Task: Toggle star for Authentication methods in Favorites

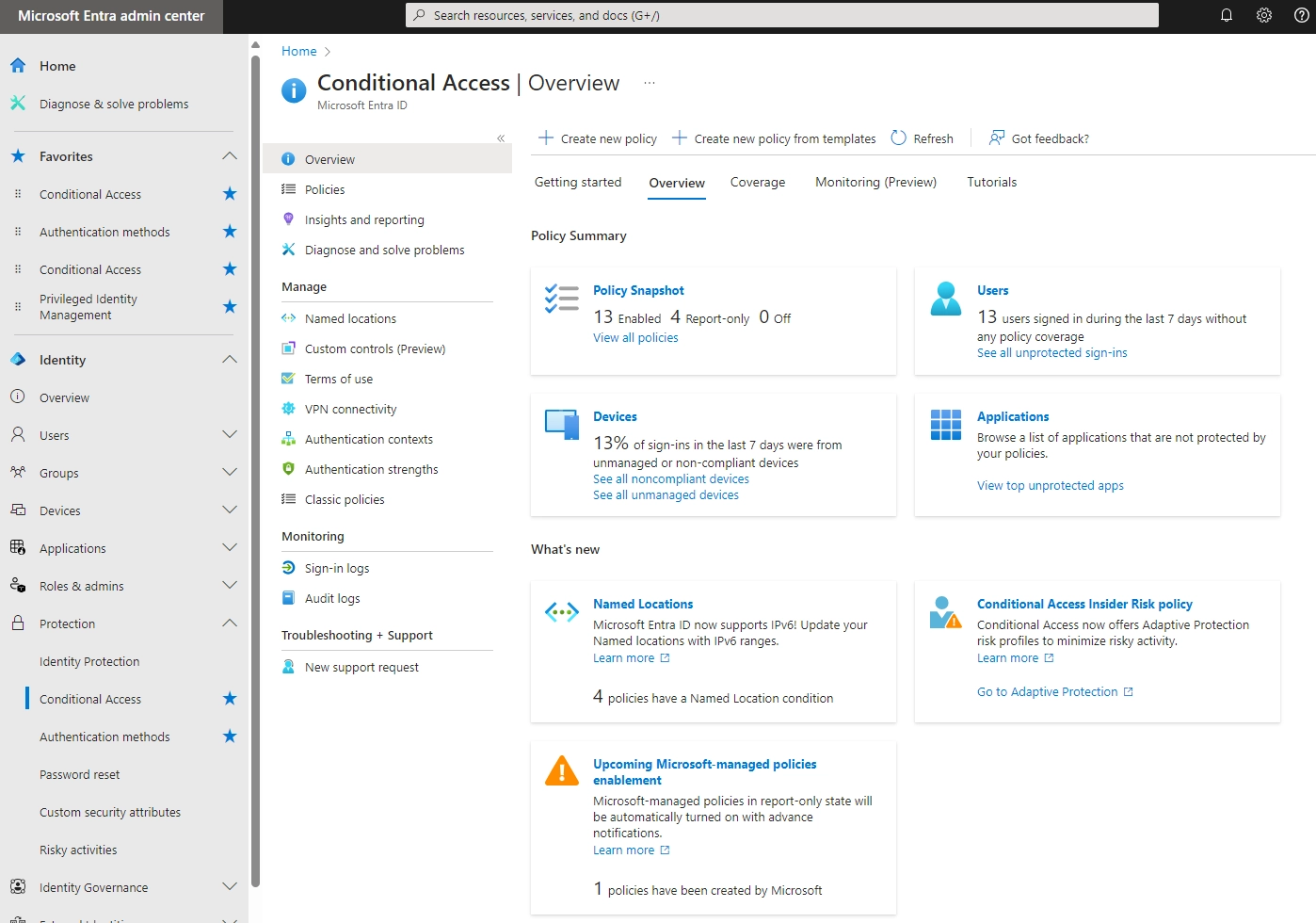Action: click(x=230, y=232)
